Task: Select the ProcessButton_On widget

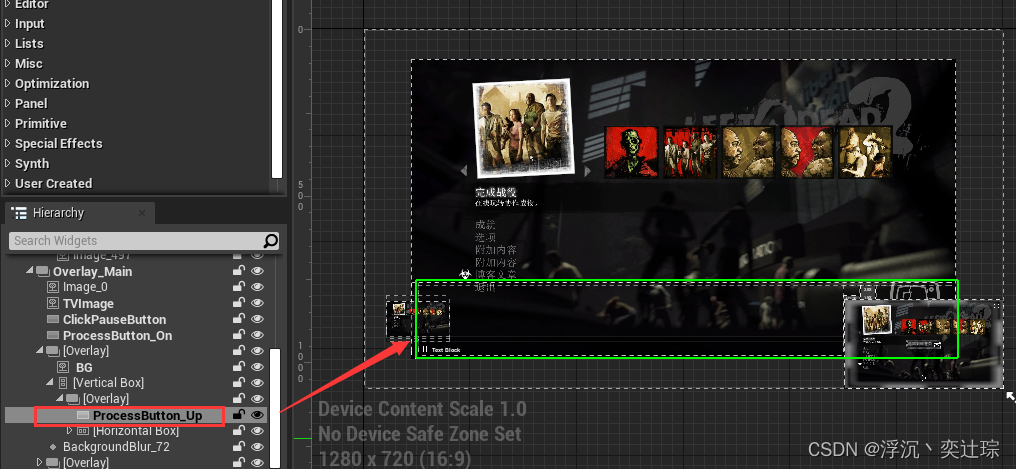Action: pyautogui.click(x=117, y=335)
